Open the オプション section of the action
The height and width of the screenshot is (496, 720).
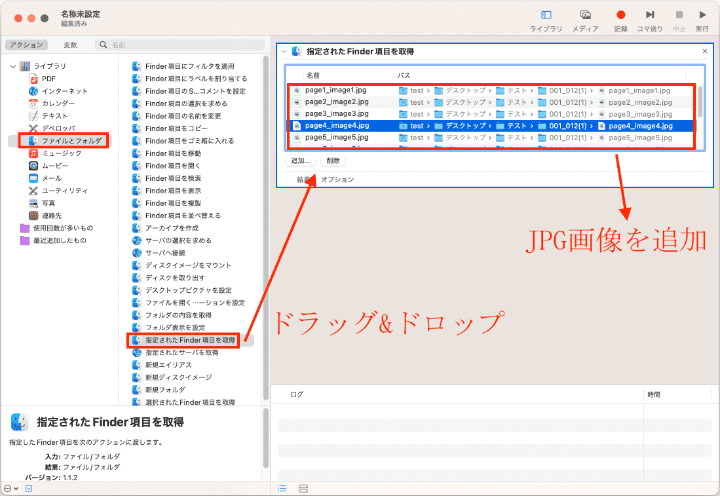pos(337,179)
